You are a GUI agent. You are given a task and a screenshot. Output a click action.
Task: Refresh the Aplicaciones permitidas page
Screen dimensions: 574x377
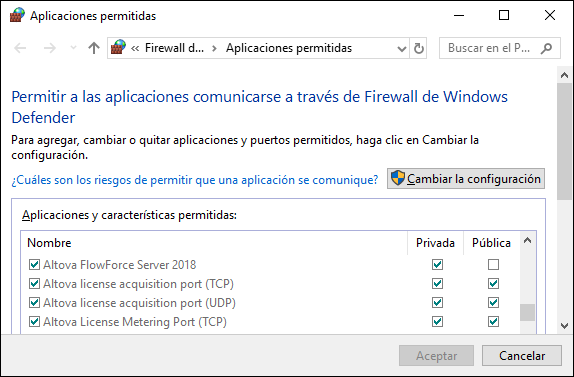418,48
